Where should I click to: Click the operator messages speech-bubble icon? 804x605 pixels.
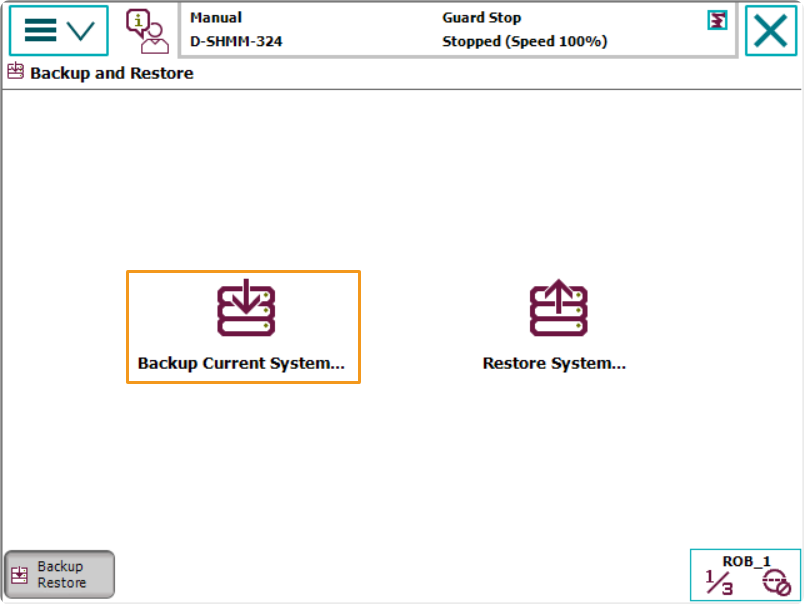point(146,30)
